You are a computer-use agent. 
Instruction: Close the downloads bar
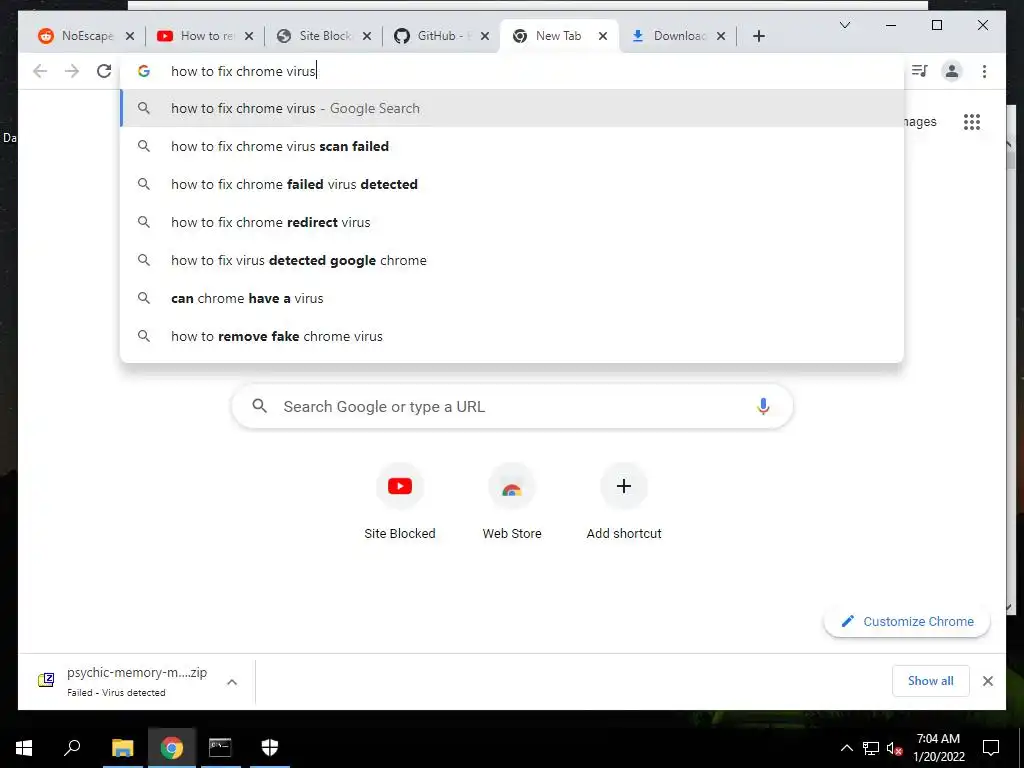click(988, 681)
